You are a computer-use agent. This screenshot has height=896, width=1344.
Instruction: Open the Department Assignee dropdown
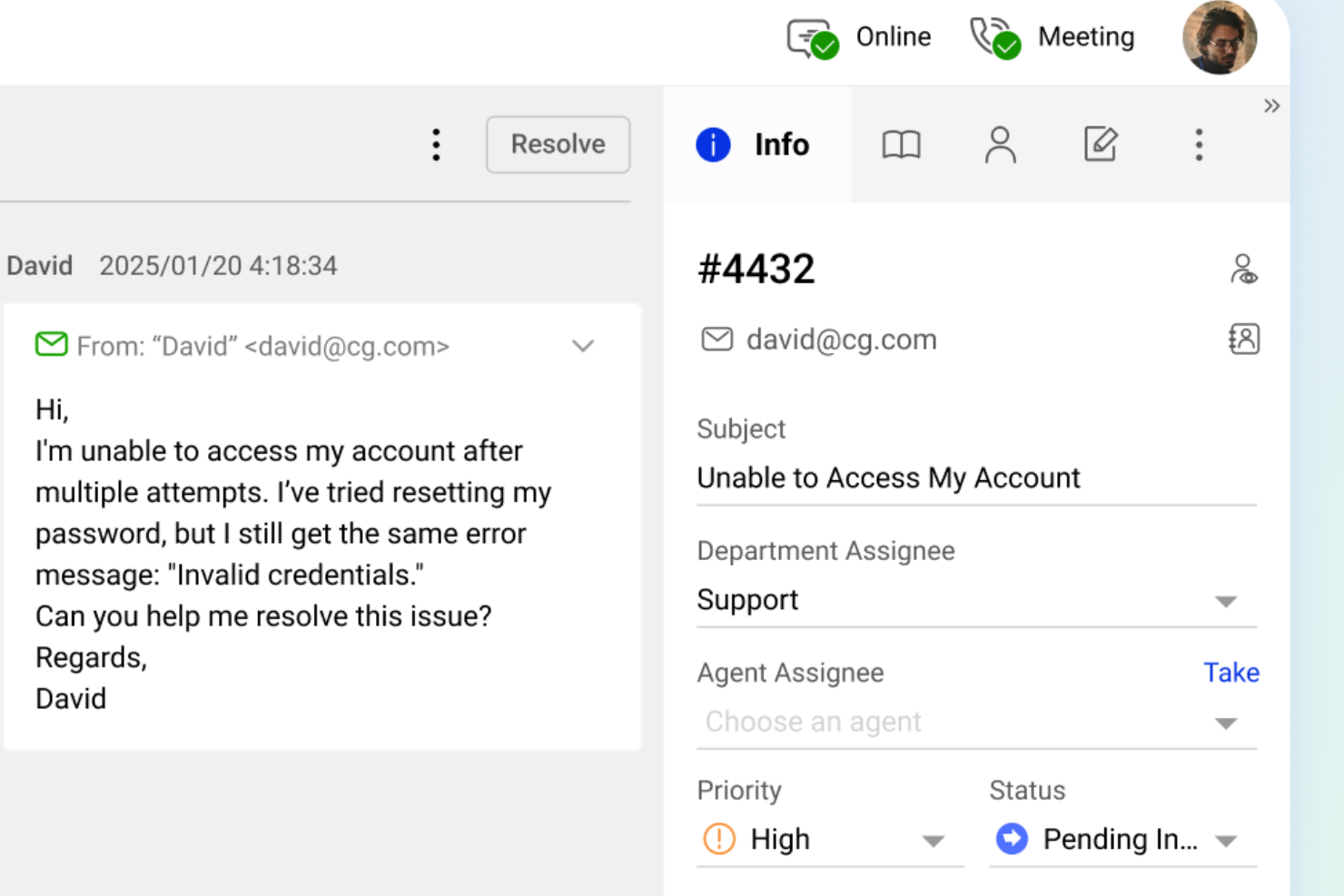click(1228, 601)
